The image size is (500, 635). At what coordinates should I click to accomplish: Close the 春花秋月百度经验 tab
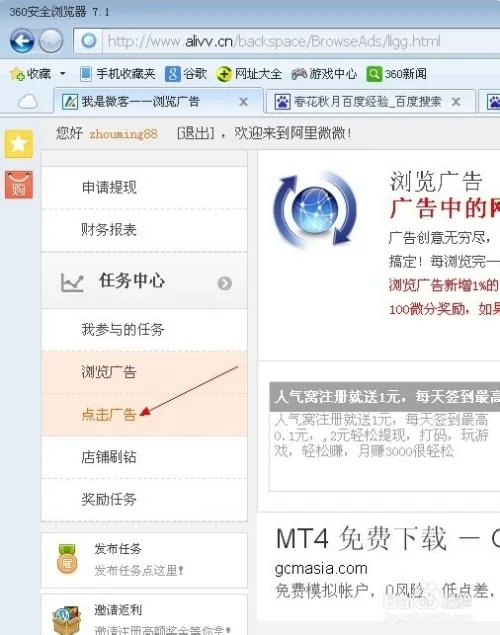456,102
